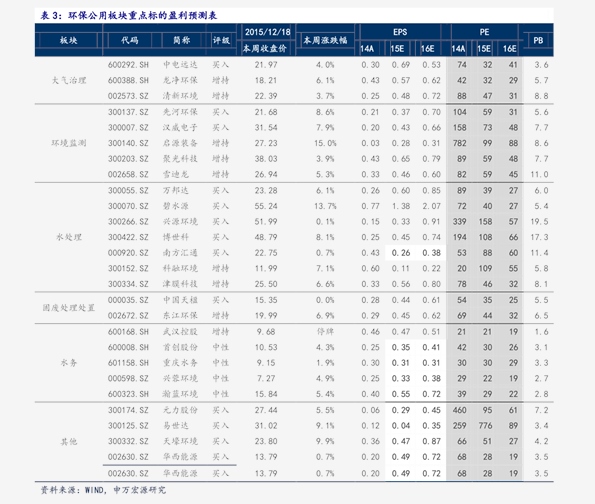Click stock code 300203.SZ
This screenshot has height=504, width=595.
[x=128, y=159]
